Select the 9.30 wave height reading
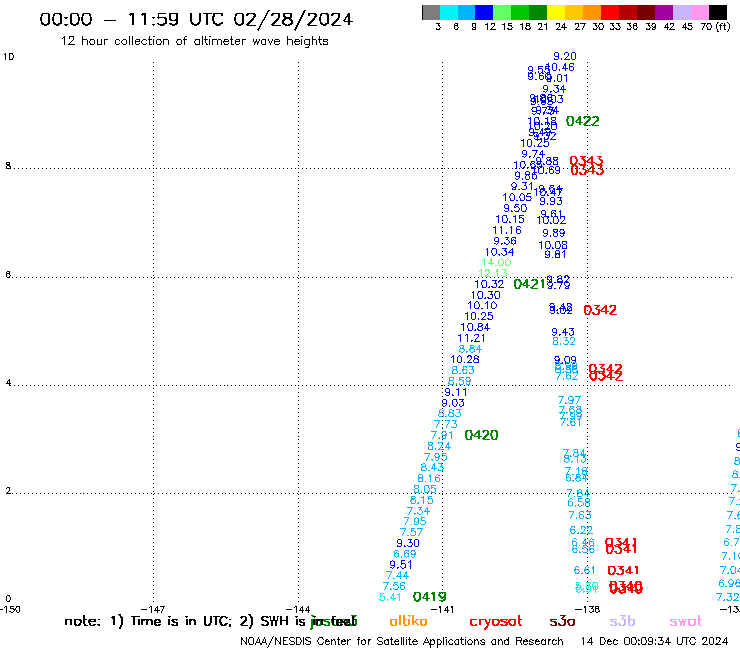The image size is (740, 650). click(408, 543)
